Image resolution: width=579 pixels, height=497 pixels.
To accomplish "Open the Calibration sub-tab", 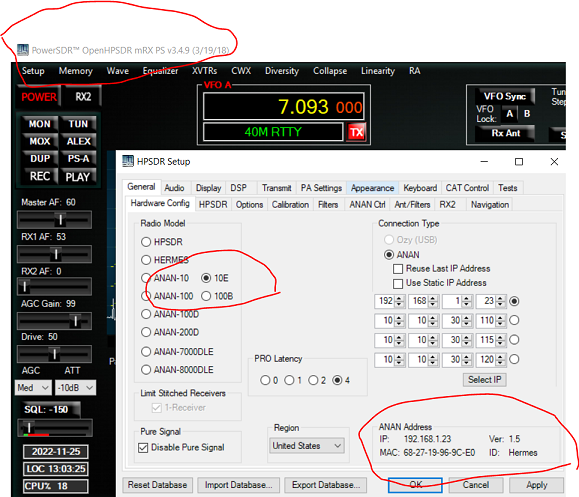I will click(x=290, y=205).
